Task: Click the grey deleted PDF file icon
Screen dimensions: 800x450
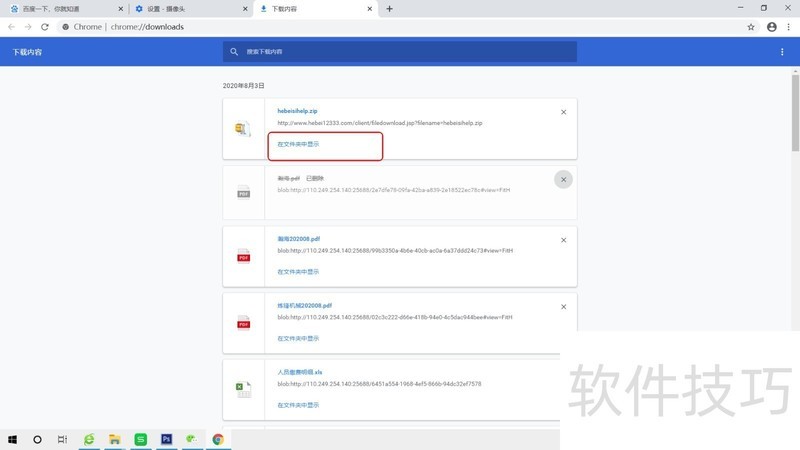Action: tap(243, 193)
